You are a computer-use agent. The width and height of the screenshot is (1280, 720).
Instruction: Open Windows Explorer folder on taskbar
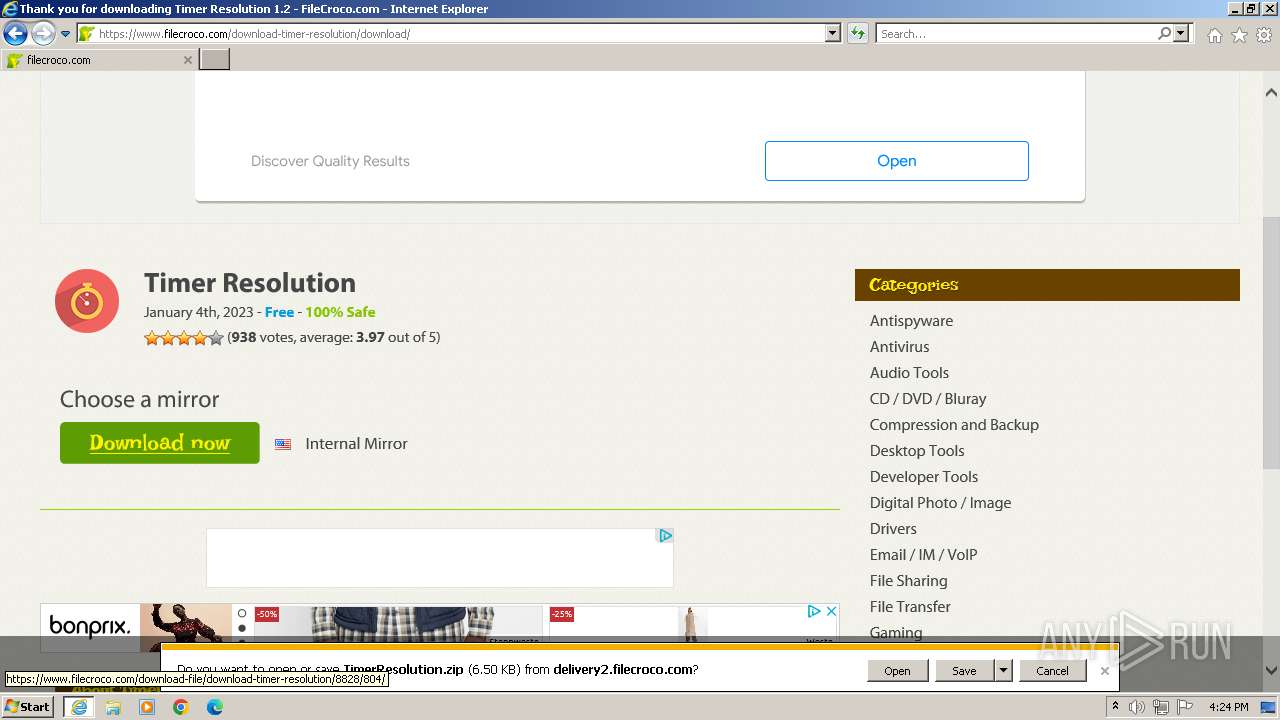pyautogui.click(x=113, y=707)
